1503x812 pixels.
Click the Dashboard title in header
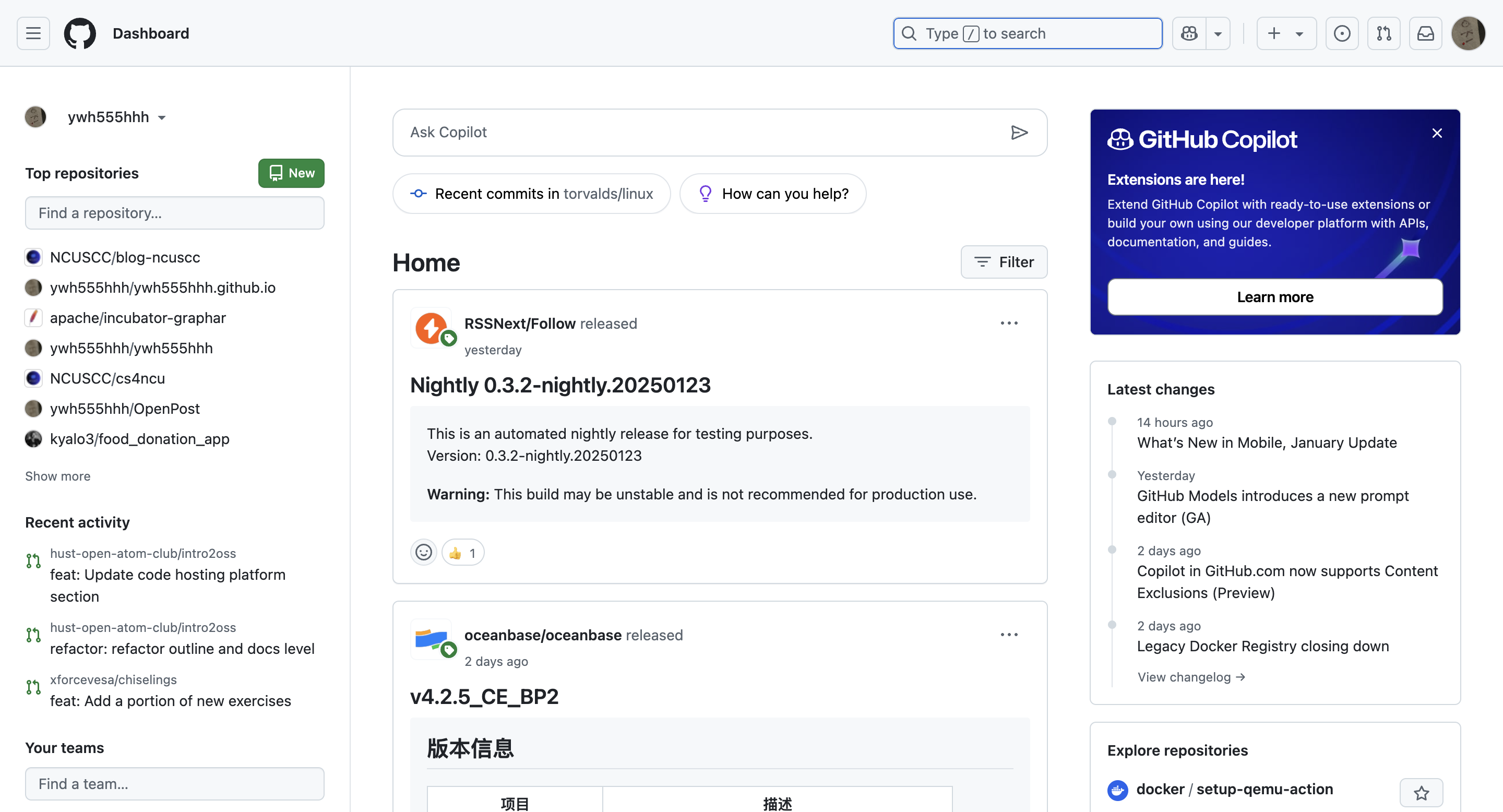pos(150,33)
